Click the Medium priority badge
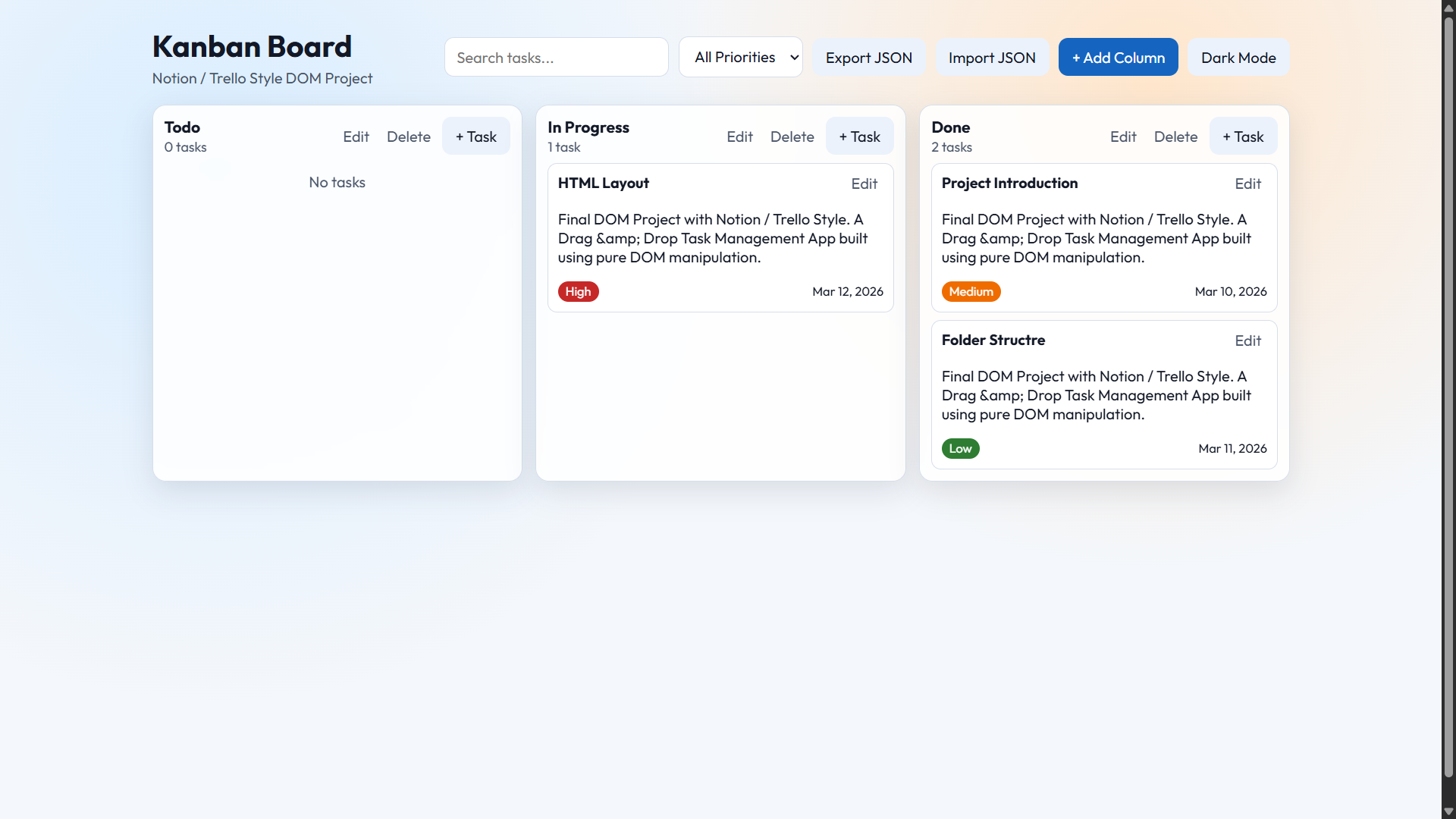 click(971, 291)
